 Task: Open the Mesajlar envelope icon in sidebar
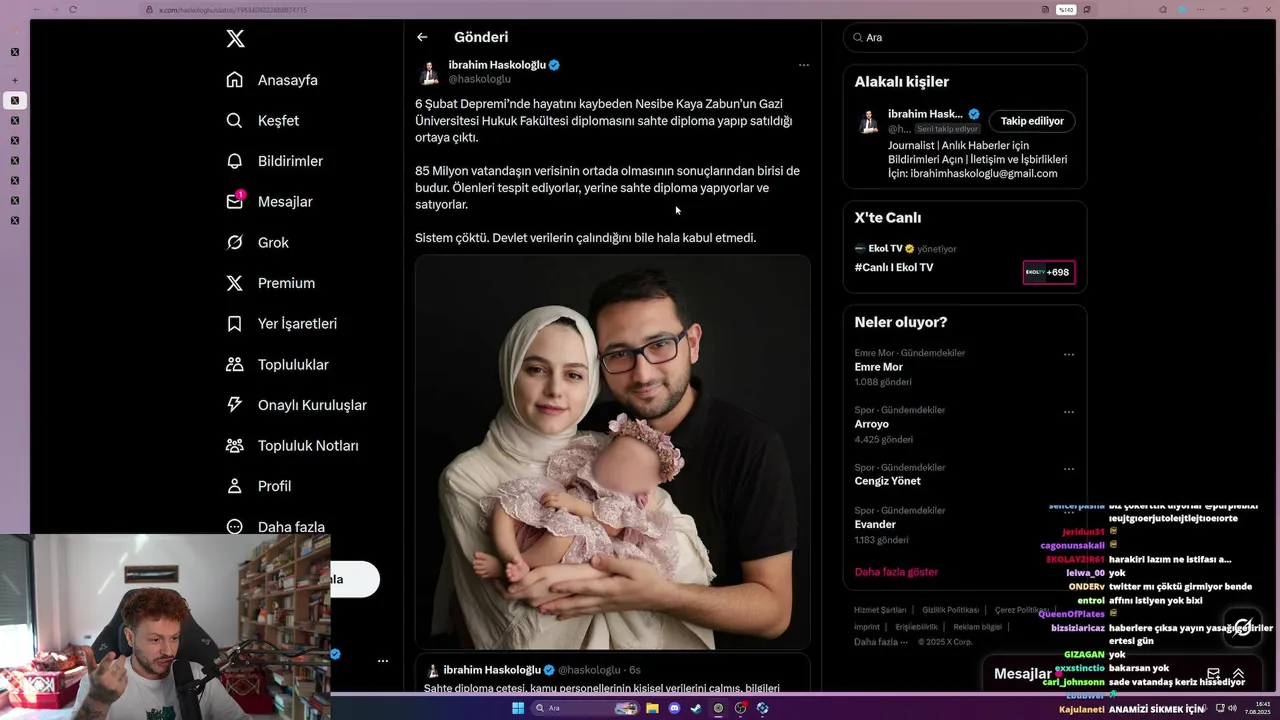[x=234, y=201]
